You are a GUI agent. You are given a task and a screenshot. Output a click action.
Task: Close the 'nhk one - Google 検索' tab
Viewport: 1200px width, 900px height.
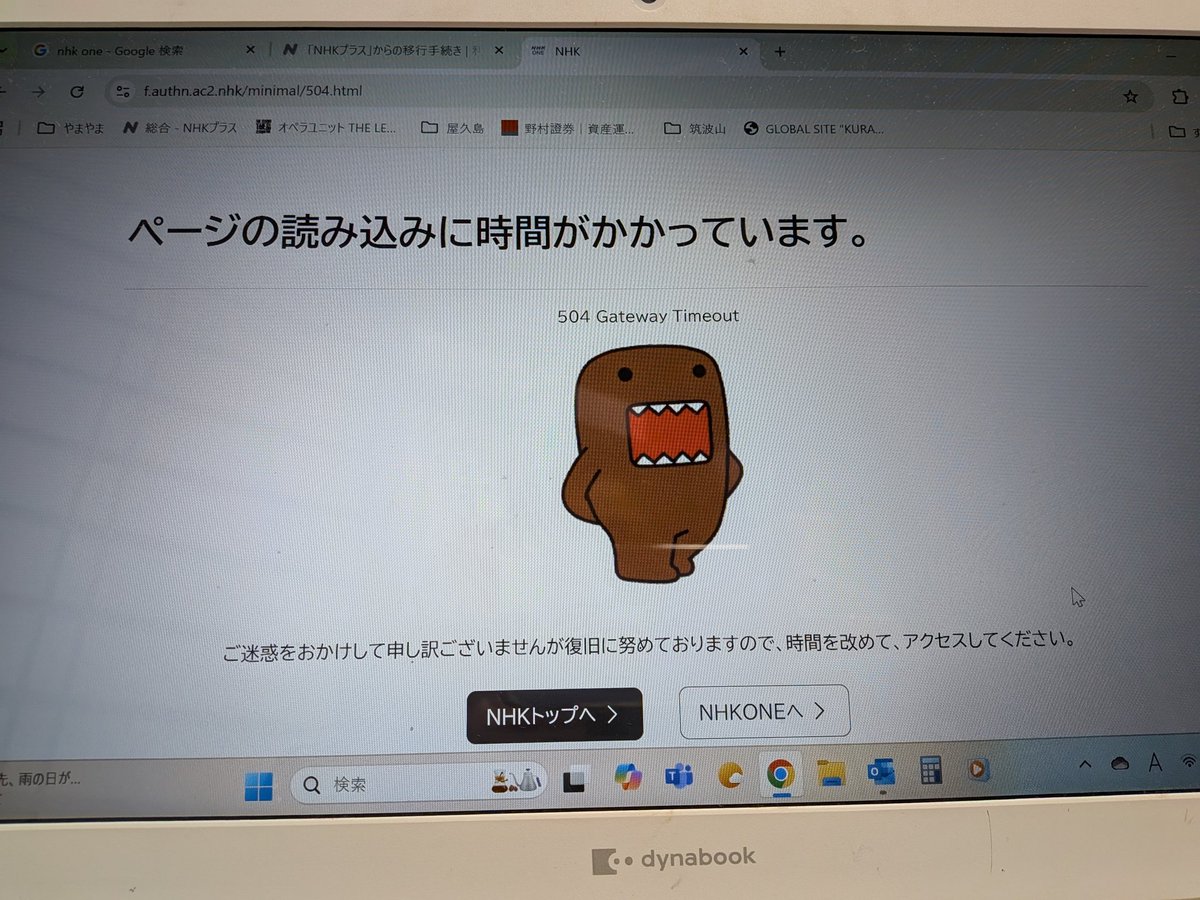click(250, 49)
